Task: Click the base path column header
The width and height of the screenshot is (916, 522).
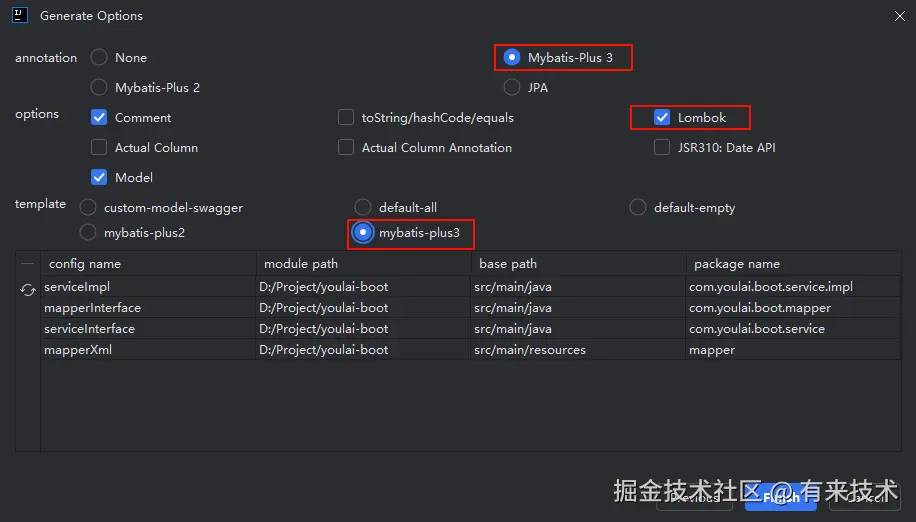Action: (x=578, y=264)
